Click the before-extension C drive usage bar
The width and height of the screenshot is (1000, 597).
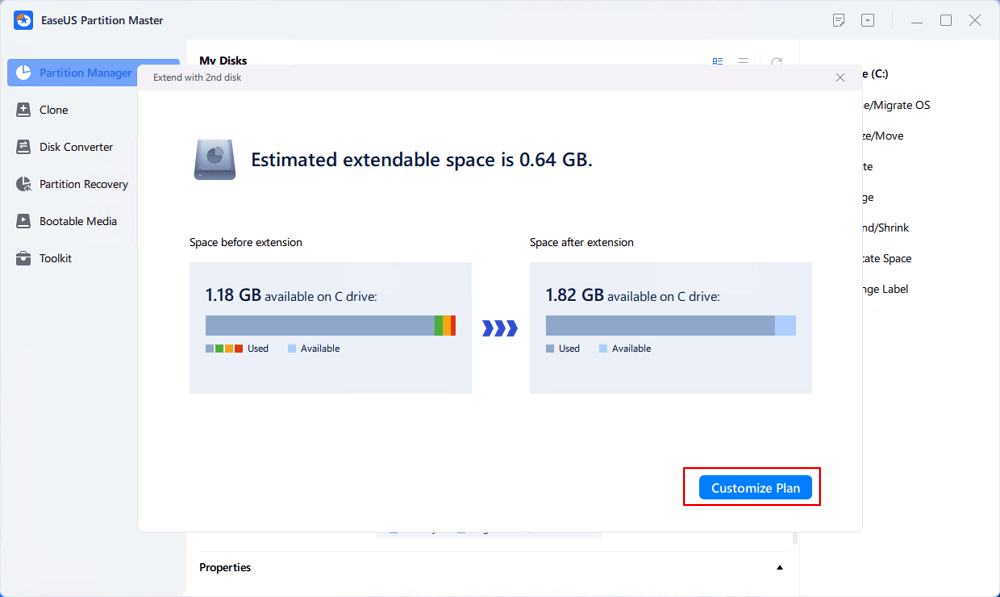[x=330, y=325]
